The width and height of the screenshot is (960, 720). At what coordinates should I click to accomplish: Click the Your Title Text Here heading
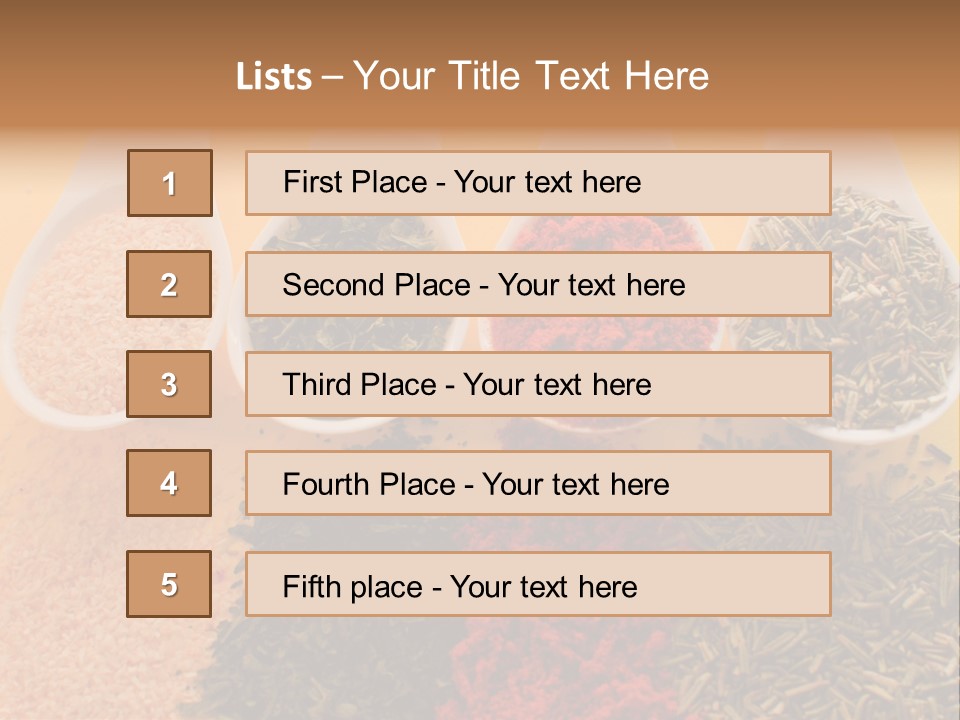pyautogui.click(x=531, y=77)
